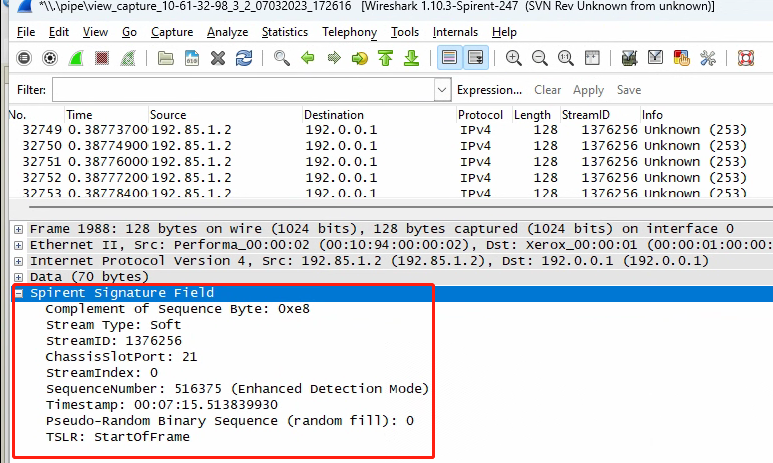Click the start capture shark fin icon
Viewport: 773px width, 463px height.
75,58
